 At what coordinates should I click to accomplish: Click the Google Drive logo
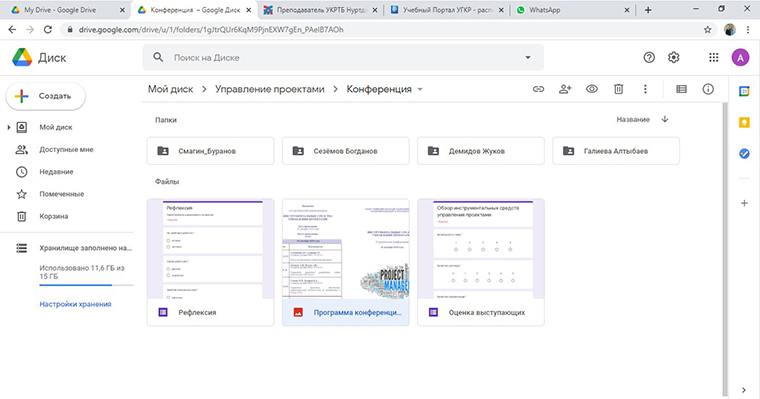coord(22,57)
